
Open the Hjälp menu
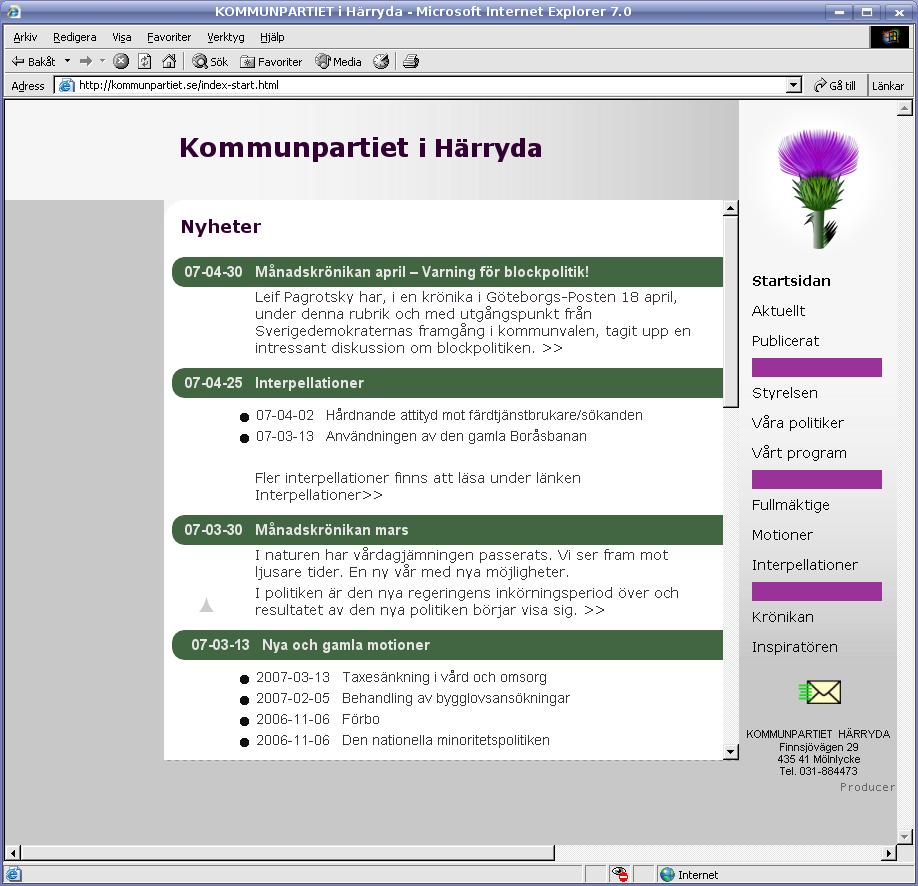click(x=272, y=37)
